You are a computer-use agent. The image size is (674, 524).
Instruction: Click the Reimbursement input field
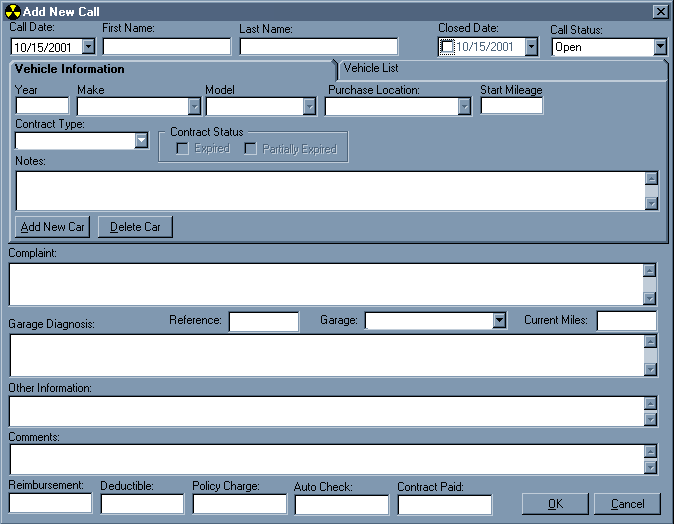click(50, 503)
